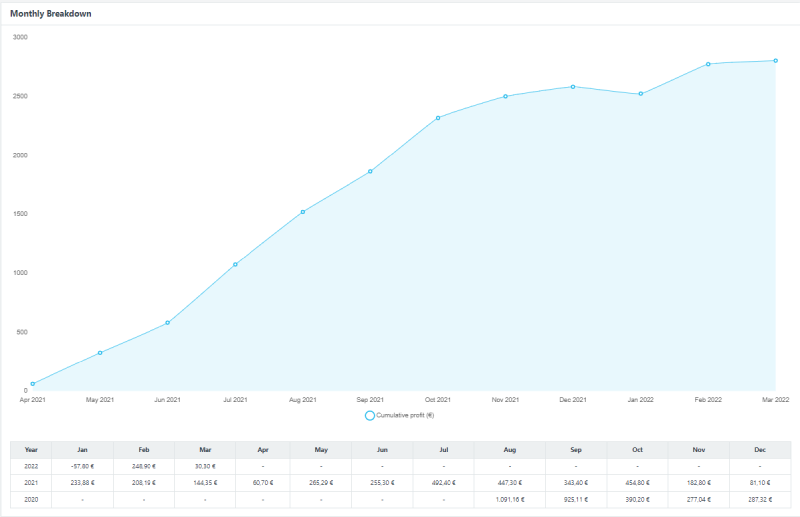Image resolution: width=800 pixels, height=517 pixels.
Task: Click the May 2021 chart data point
Action: tap(100, 353)
